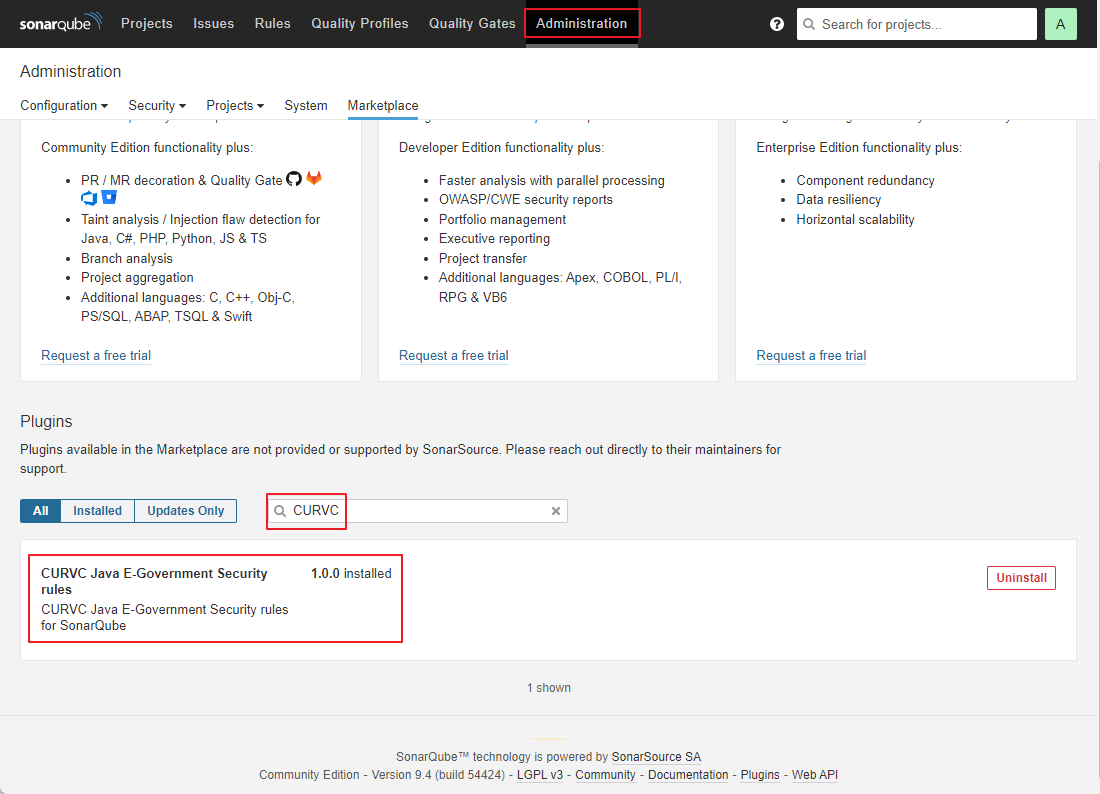Click the GitHub icon in Developer Edition
The height and width of the screenshot is (794, 1100).
coord(294,179)
